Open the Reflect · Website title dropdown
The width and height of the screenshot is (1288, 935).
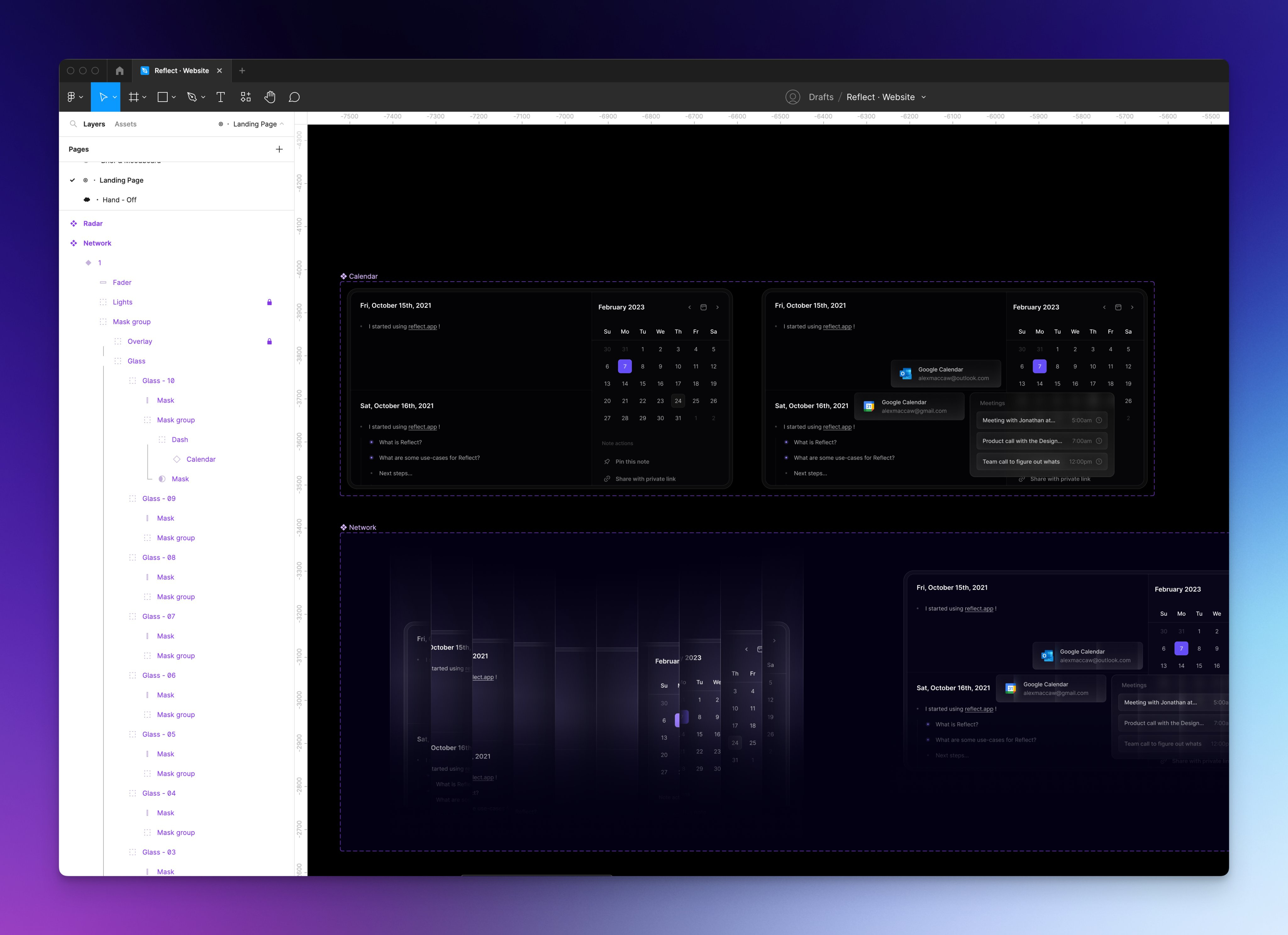924,97
